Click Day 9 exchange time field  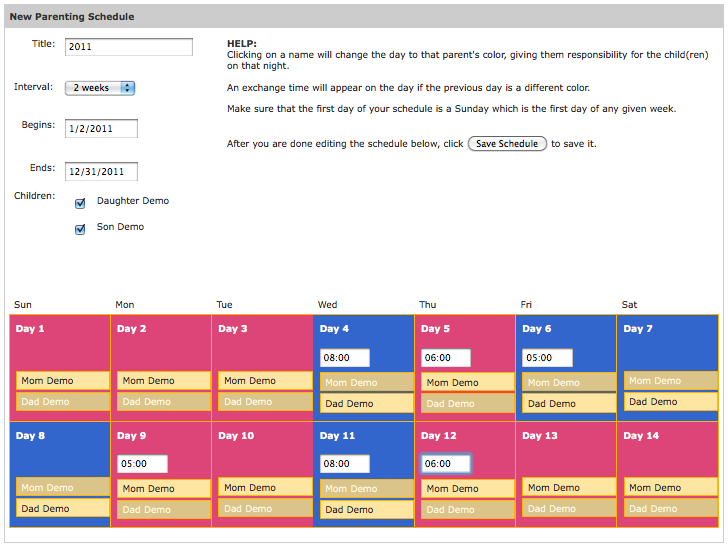click(x=142, y=464)
